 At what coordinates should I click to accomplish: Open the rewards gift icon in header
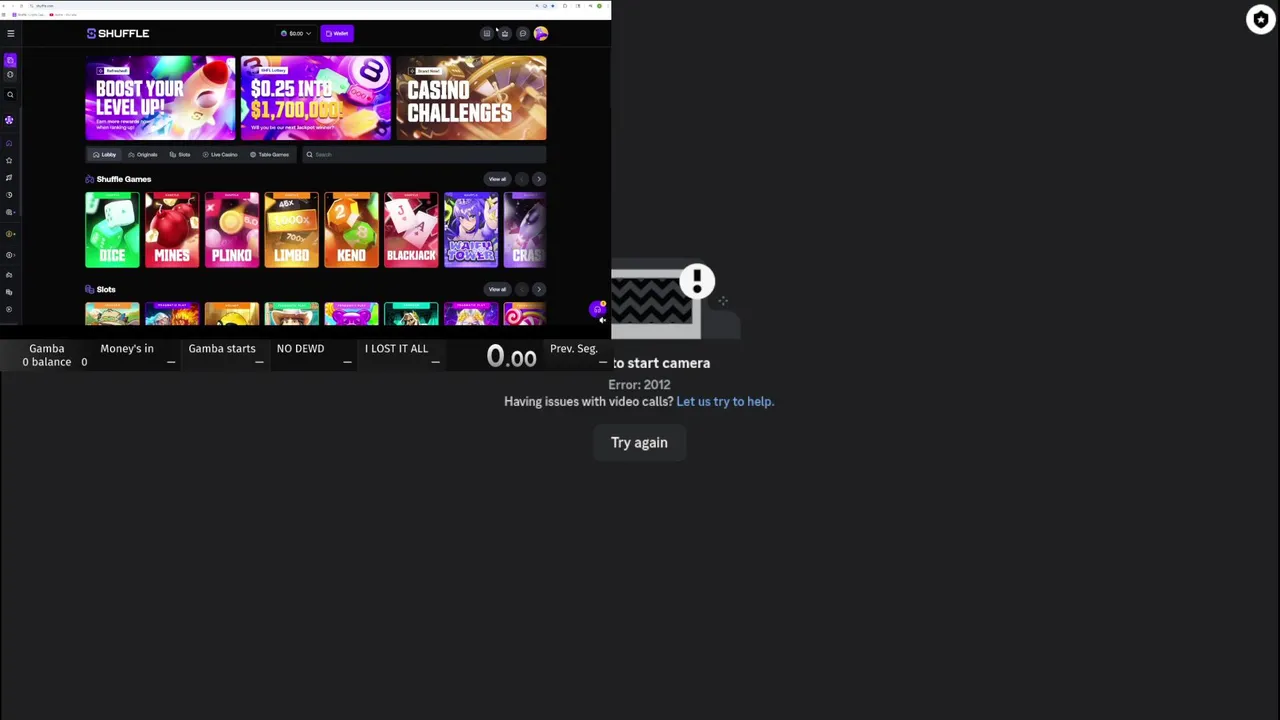tap(505, 33)
